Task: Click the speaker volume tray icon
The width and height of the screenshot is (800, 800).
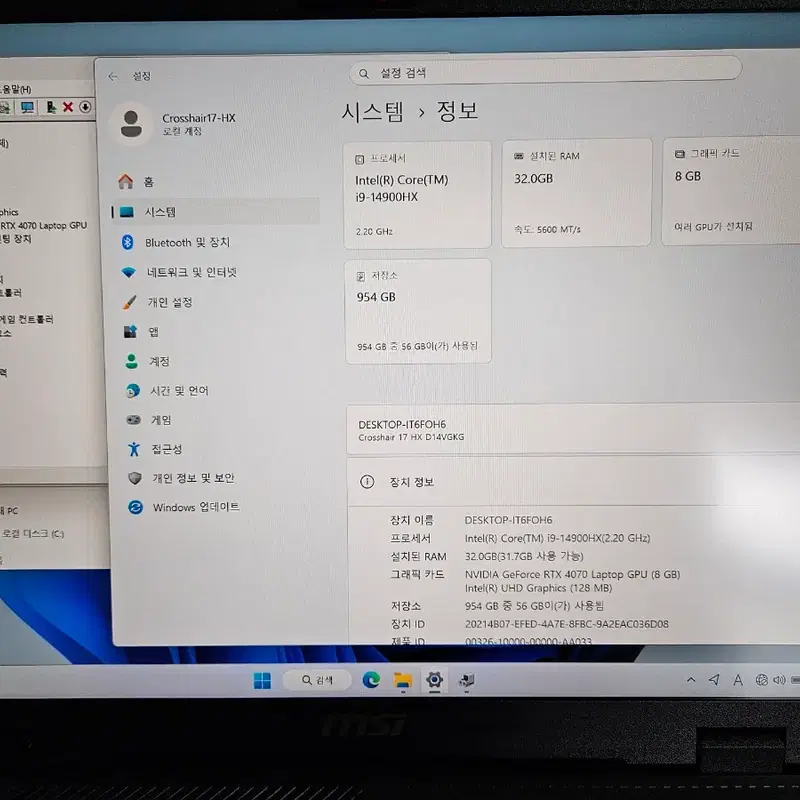Action: pos(779,680)
